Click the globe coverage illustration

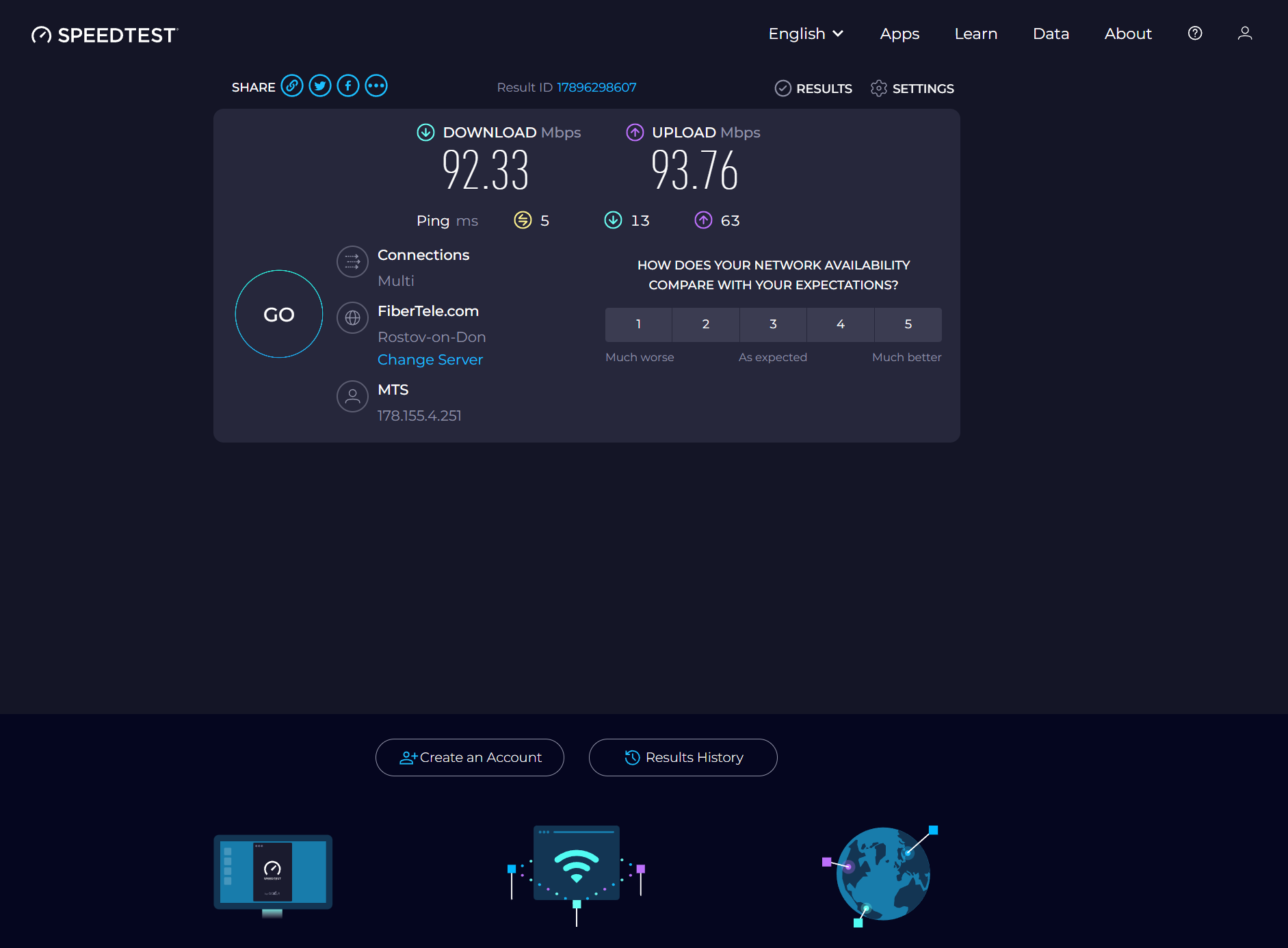(x=880, y=875)
